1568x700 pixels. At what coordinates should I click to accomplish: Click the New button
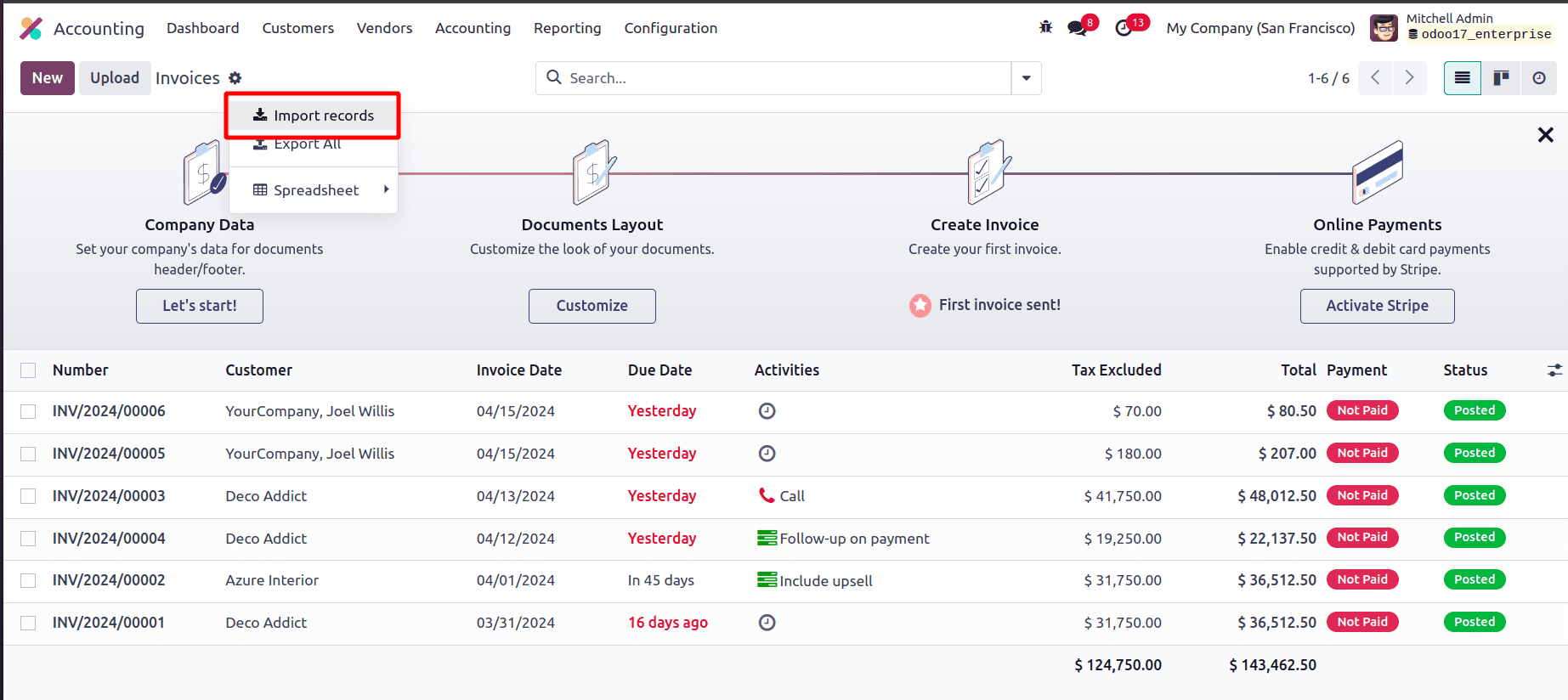pos(48,78)
